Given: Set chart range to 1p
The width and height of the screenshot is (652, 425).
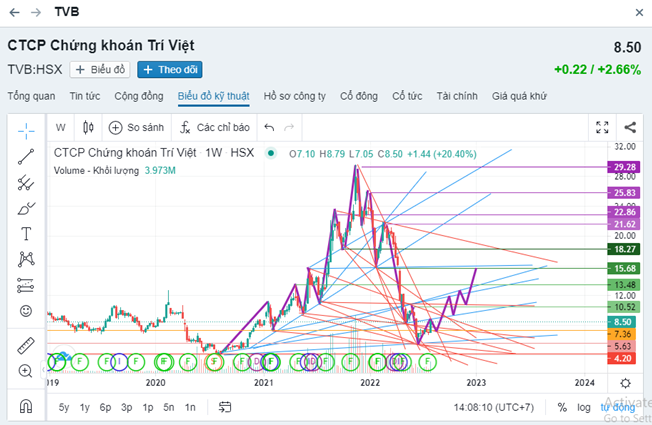Looking at the screenshot, I should click(148, 407).
